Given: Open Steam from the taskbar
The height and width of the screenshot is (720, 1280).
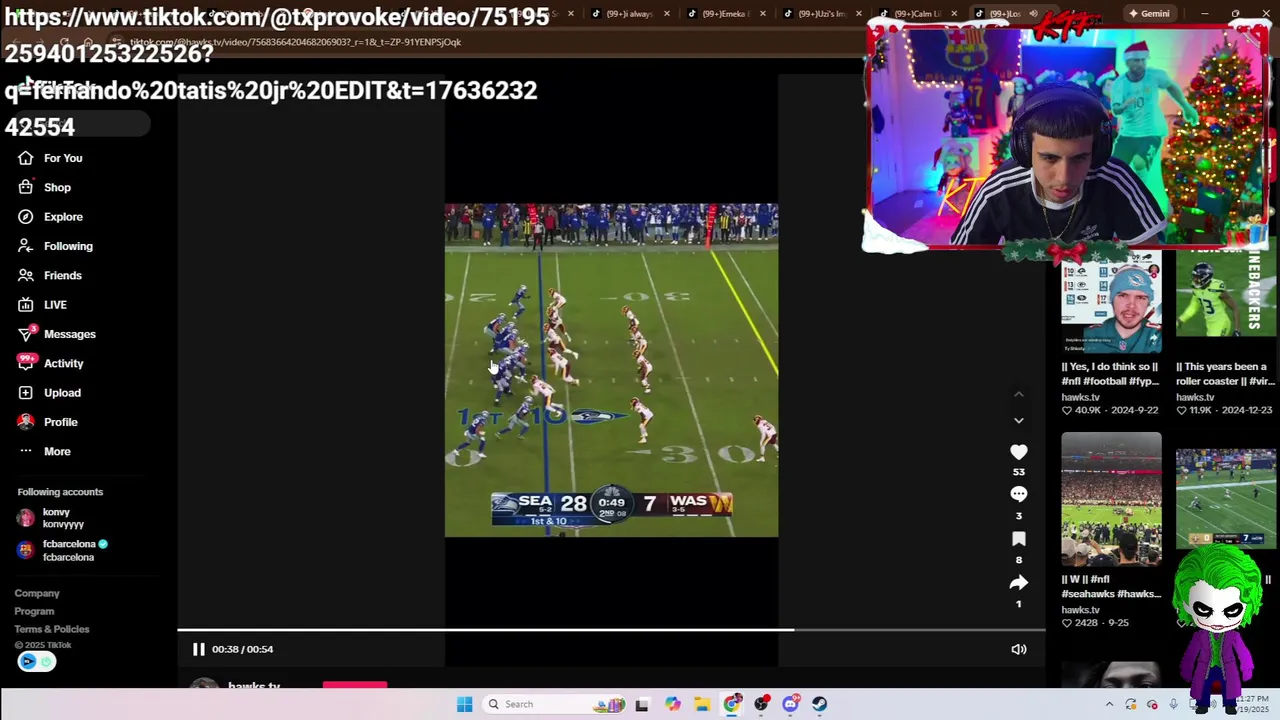Looking at the screenshot, I should point(820,704).
